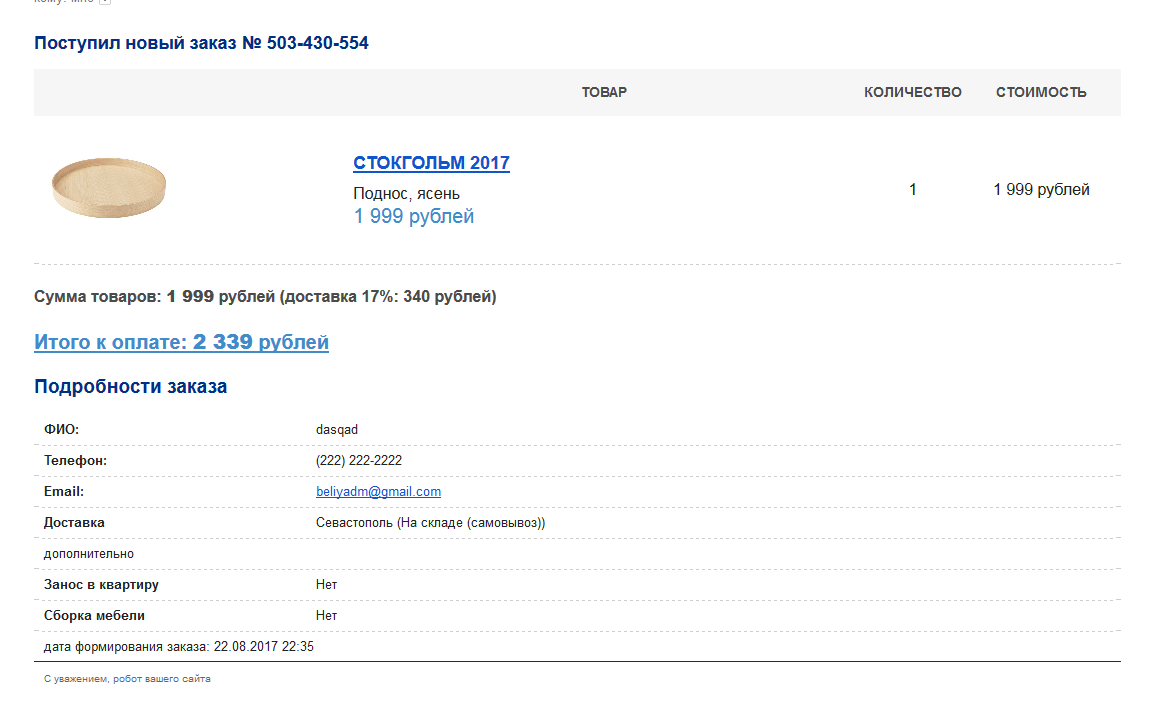The image size is (1151, 711).
Task: Click the order creation date line
Action: pos(178,646)
